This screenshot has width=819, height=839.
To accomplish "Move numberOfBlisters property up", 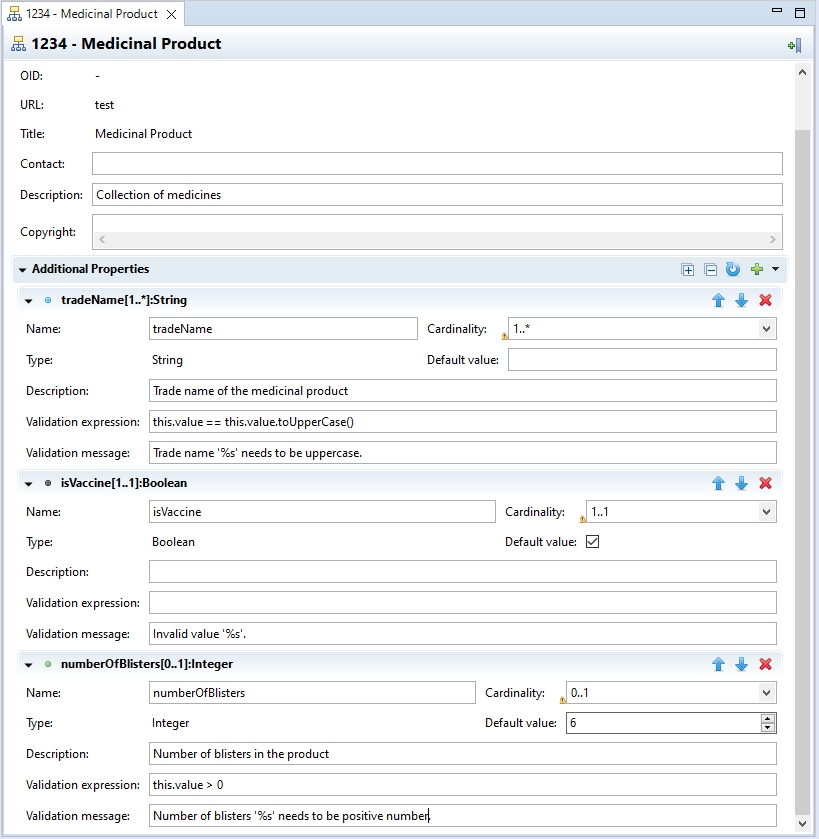I will pyautogui.click(x=718, y=664).
